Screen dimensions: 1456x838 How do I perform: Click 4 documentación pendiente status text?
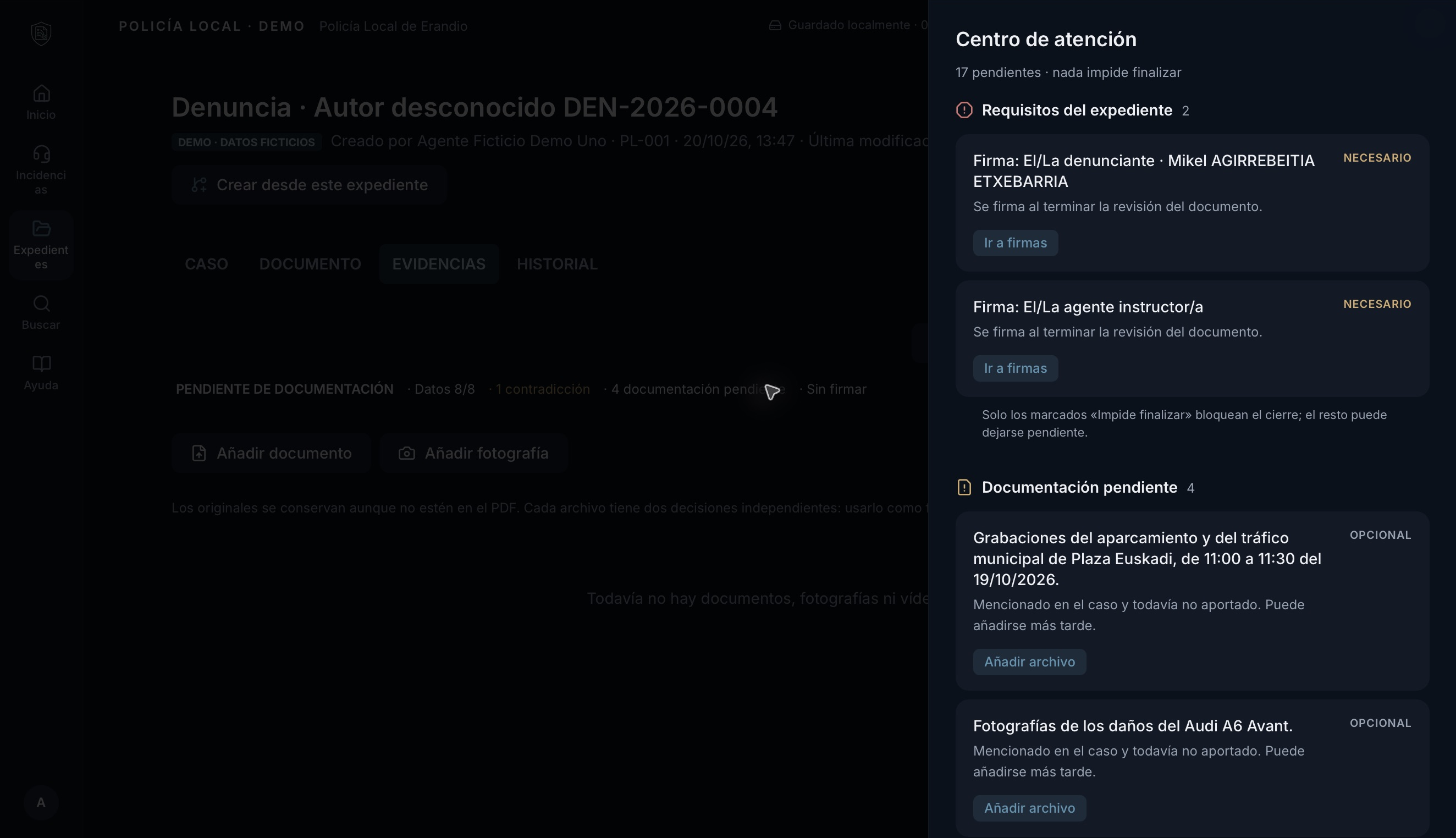coord(698,389)
